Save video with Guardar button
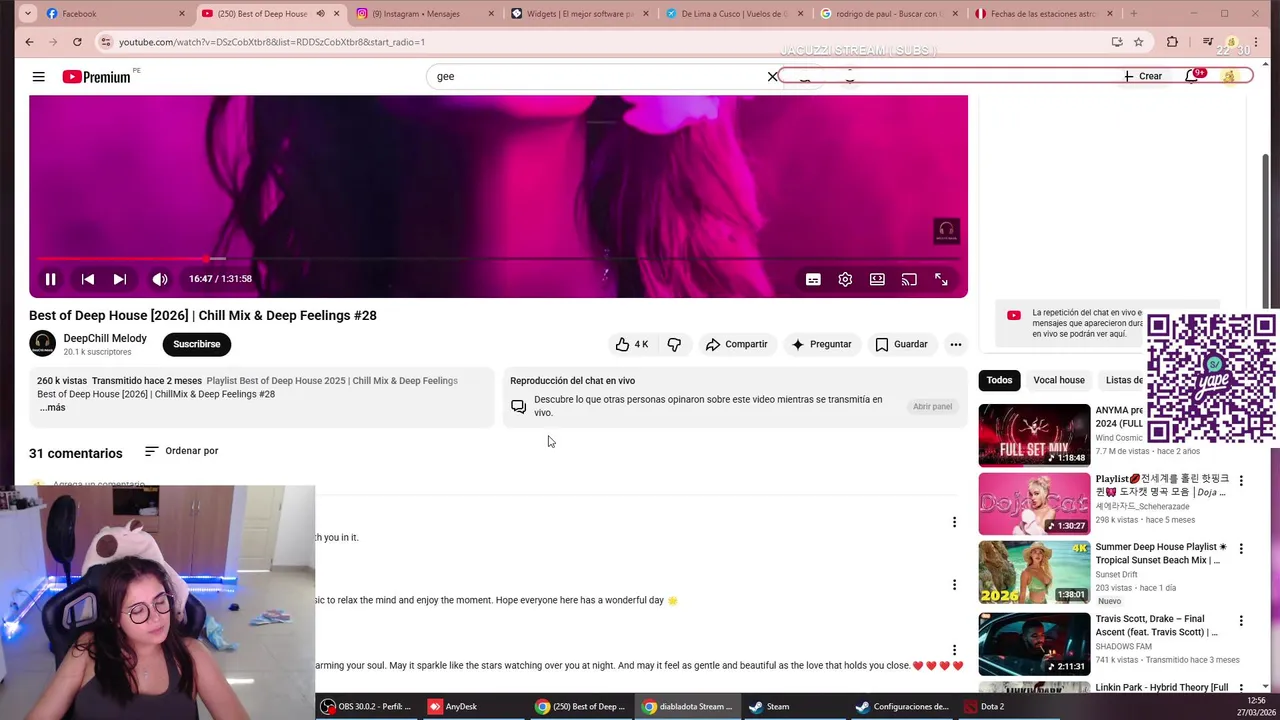 [x=901, y=344]
